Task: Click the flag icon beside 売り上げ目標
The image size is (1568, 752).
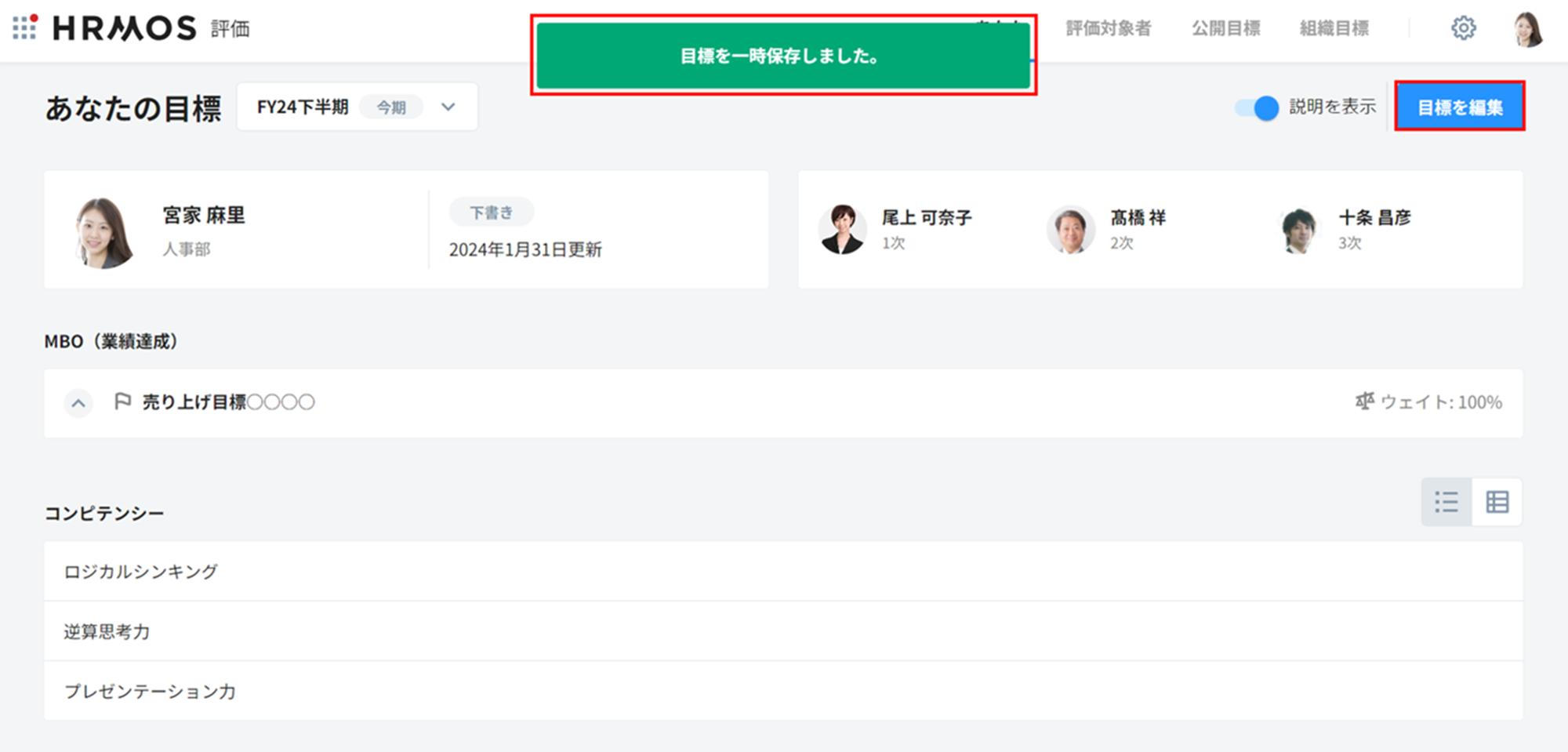Action: tap(122, 402)
